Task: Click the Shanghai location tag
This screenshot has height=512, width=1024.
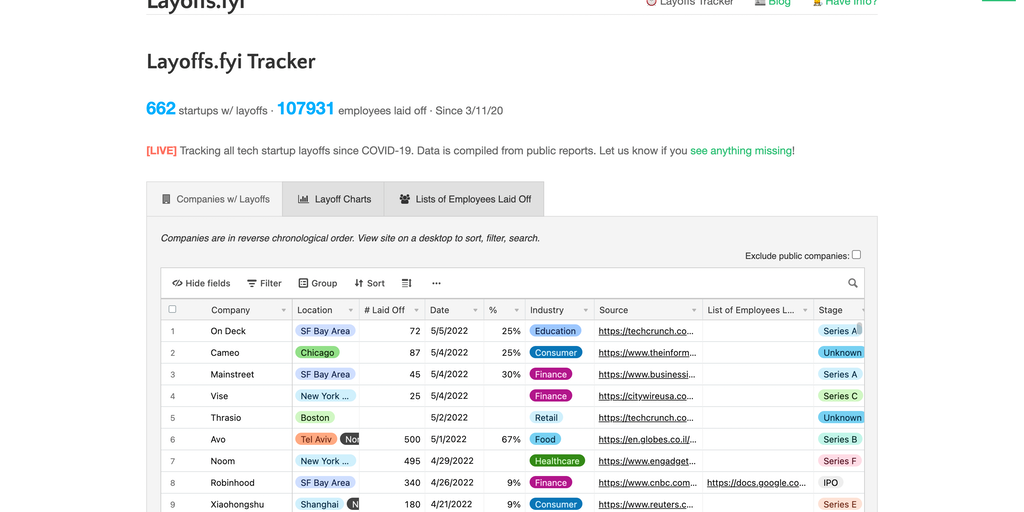Action: pos(319,504)
